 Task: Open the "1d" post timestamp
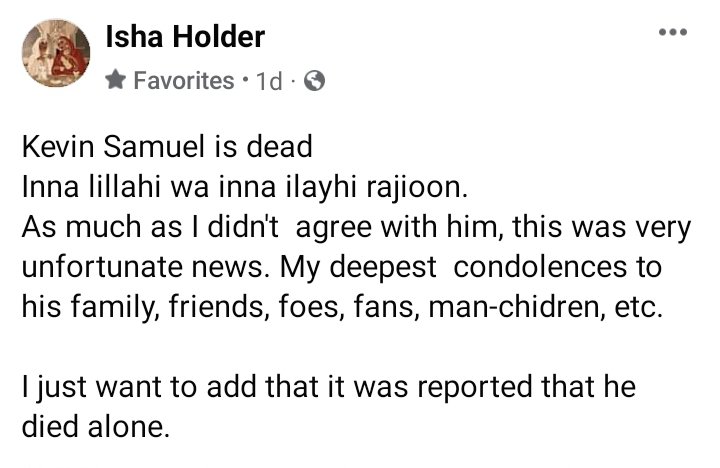pos(268,81)
